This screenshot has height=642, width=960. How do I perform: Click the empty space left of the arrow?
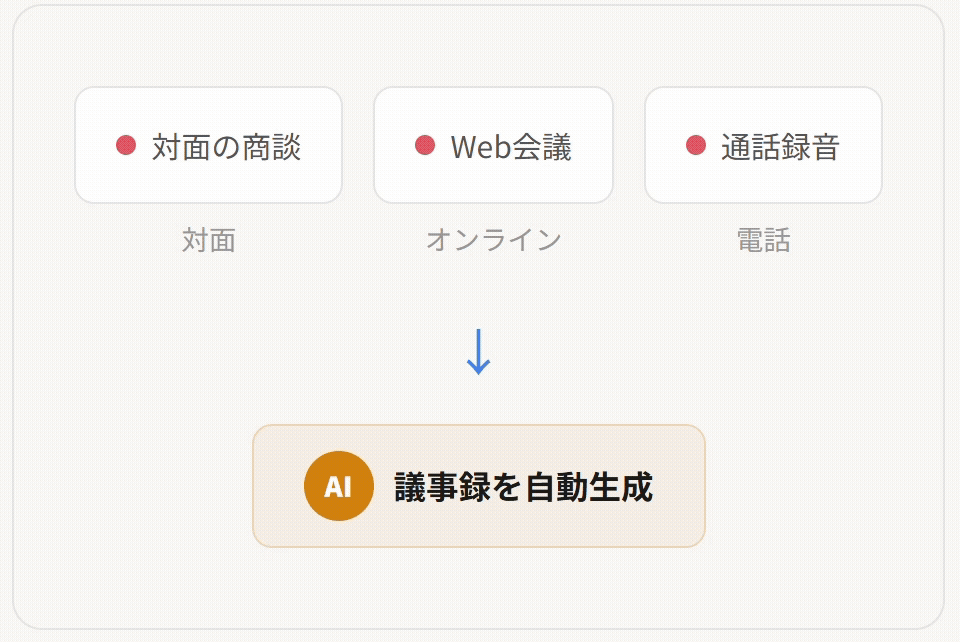[300, 351]
